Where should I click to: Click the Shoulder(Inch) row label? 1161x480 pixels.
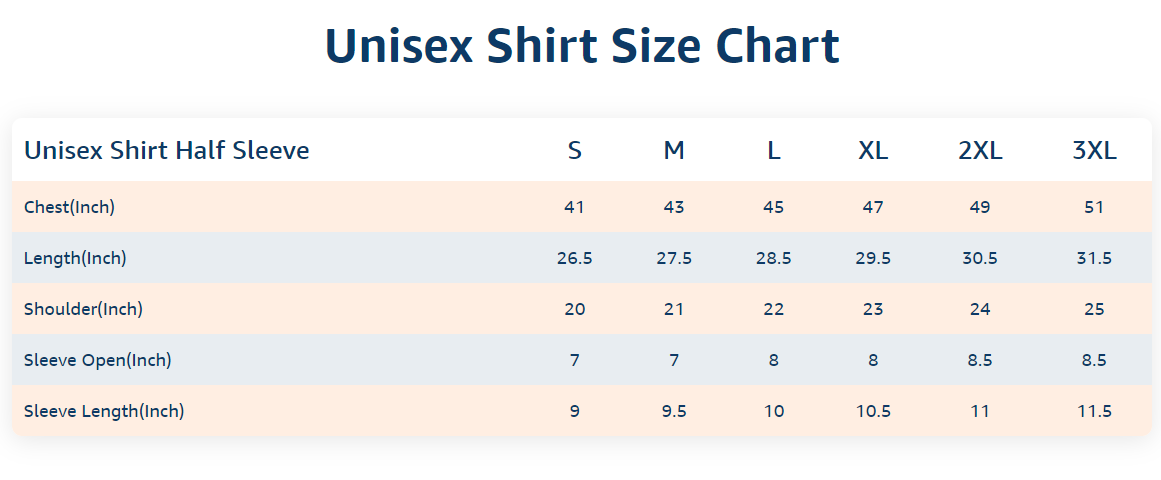[x=83, y=309]
